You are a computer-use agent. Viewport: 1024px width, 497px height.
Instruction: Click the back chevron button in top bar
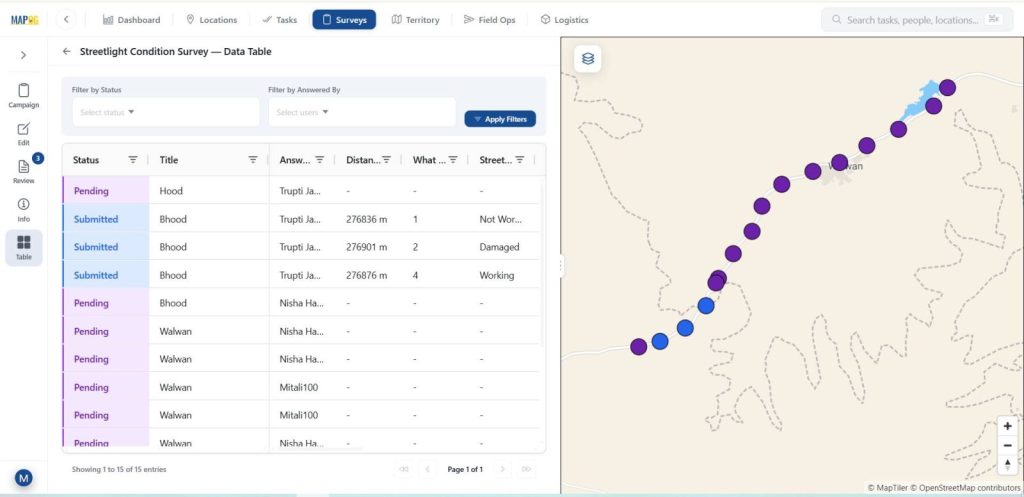66,20
